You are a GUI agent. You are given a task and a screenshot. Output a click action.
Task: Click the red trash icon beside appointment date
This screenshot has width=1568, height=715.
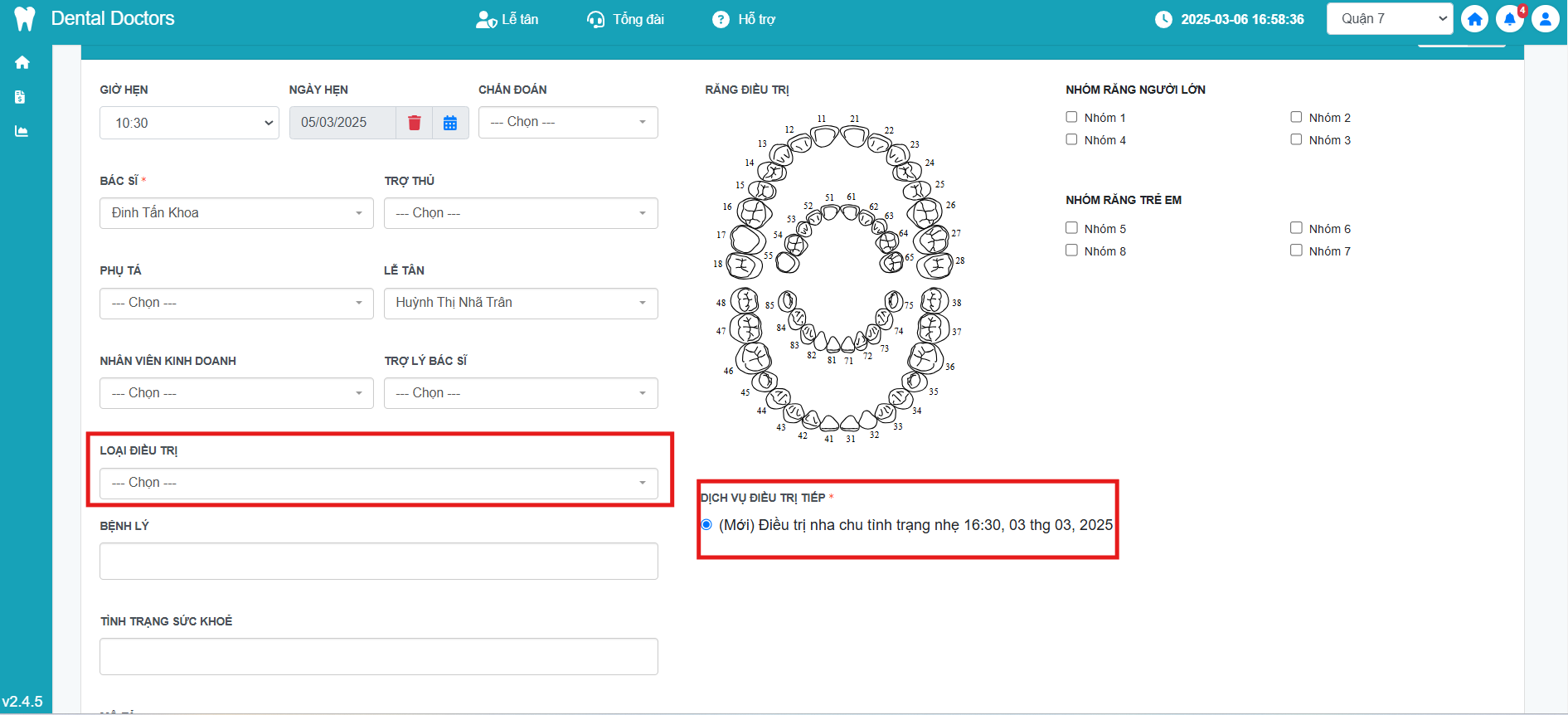coord(415,123)
